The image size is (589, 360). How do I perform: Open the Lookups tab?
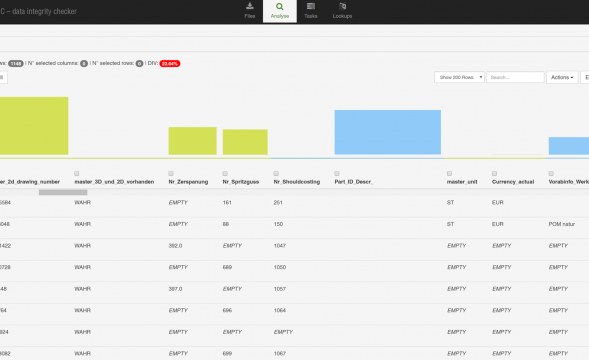pyautogui.click(x=342, y=11)
